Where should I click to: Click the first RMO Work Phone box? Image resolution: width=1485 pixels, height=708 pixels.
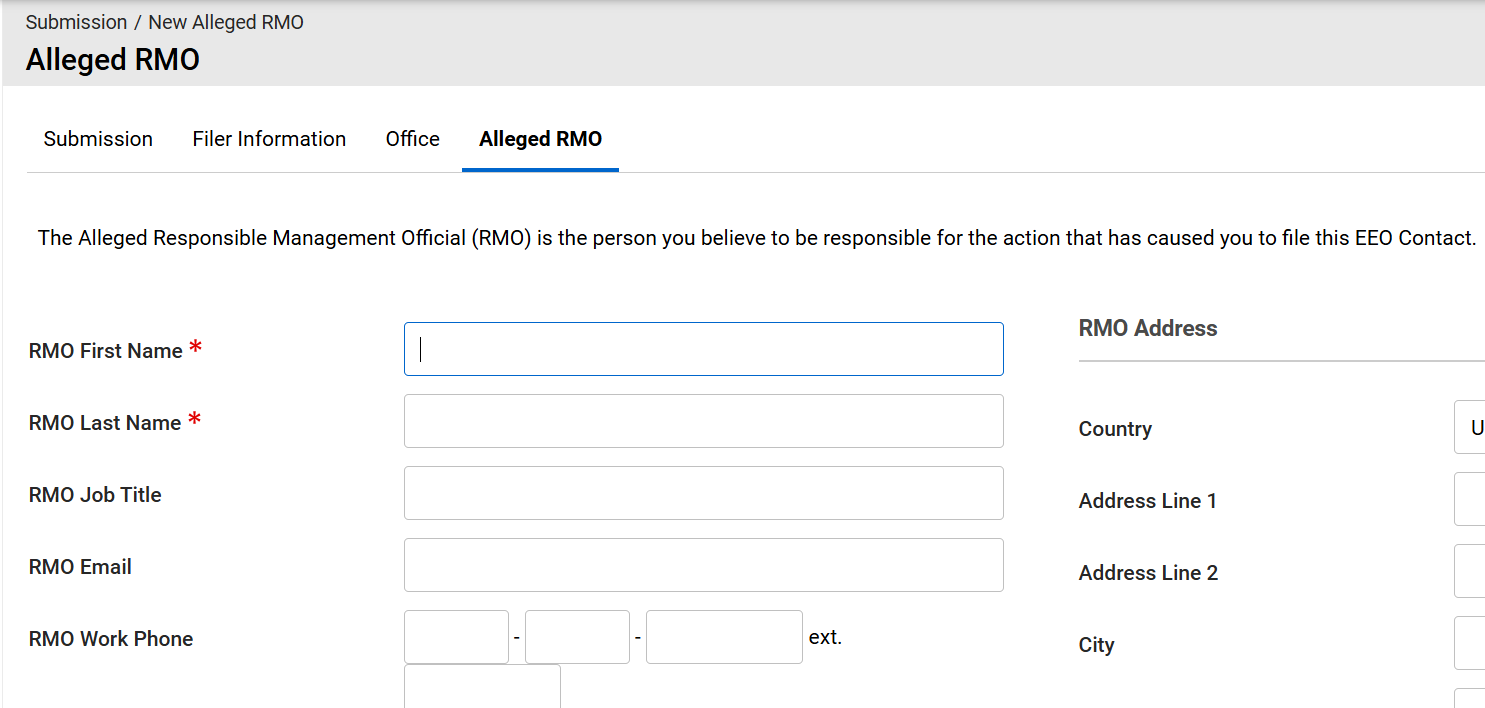tap(456, 637)
